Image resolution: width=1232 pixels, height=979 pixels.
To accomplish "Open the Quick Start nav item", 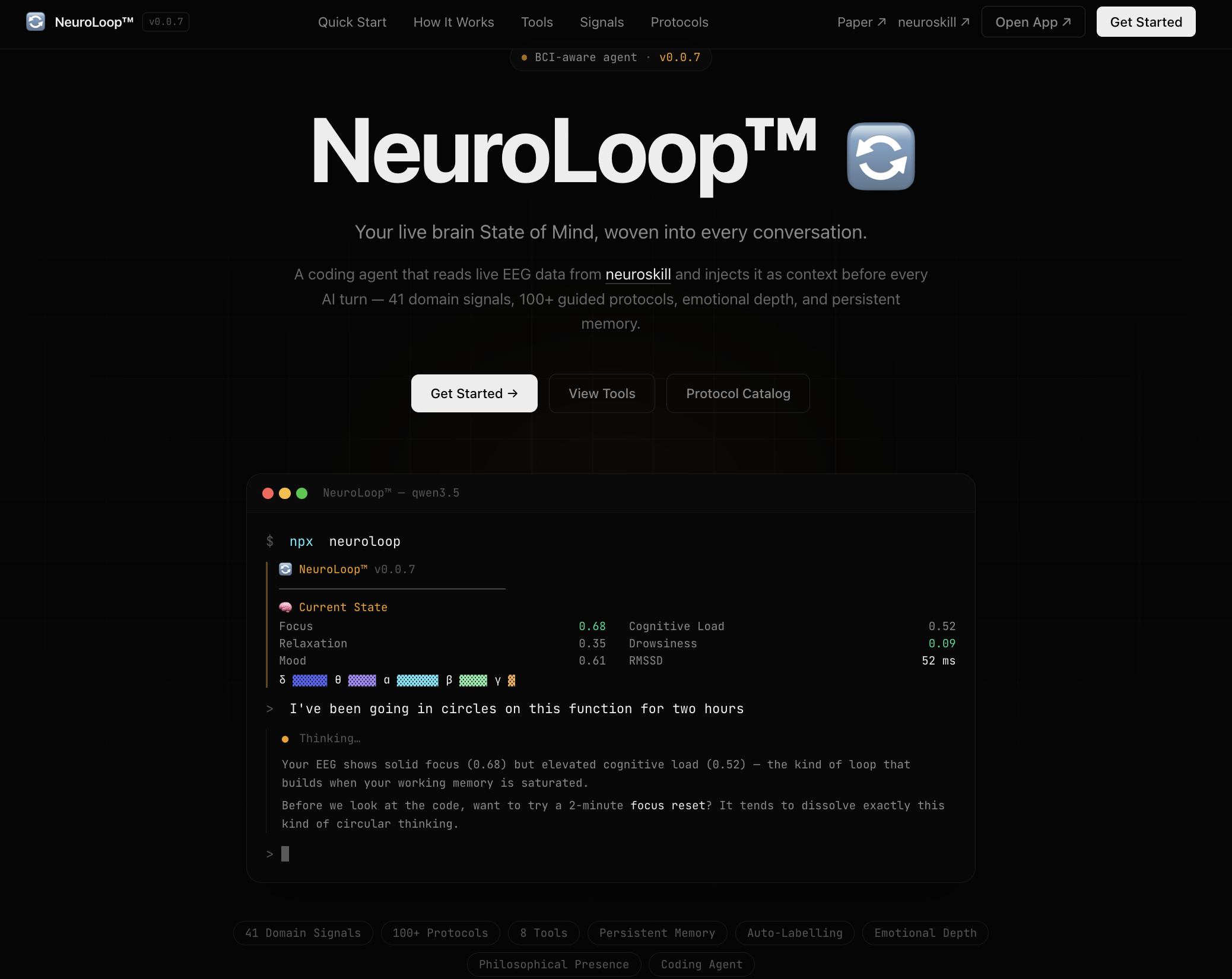I will [x=352, y=22].
